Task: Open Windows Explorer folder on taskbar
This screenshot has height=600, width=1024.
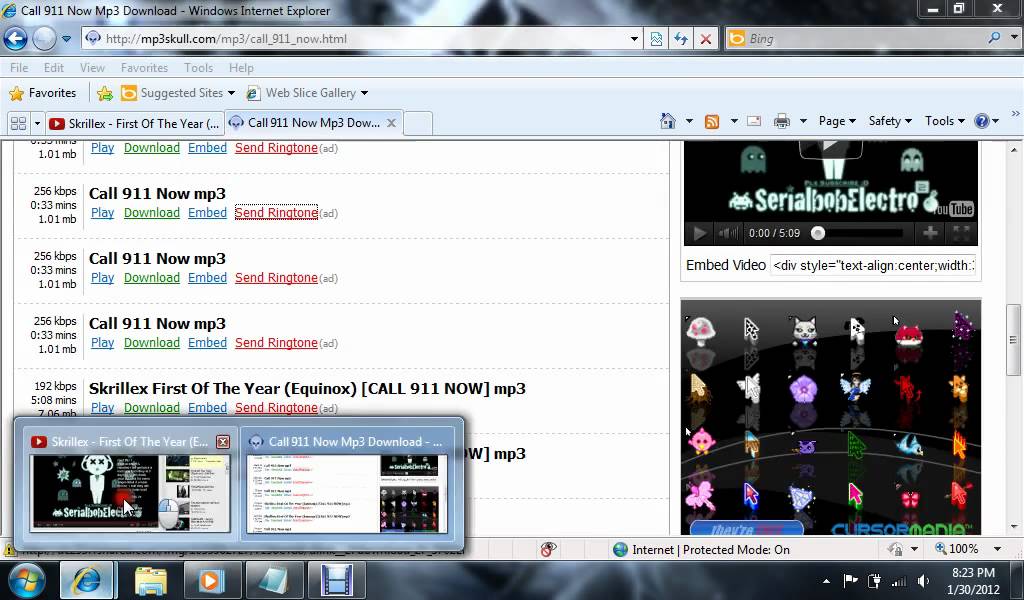Action: click(151, 580)
